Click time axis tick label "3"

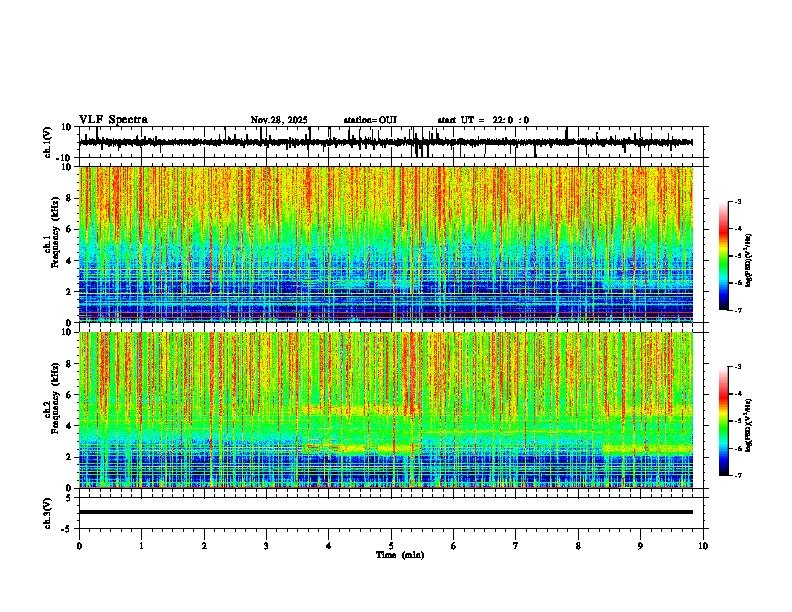[x=266, y=546]
